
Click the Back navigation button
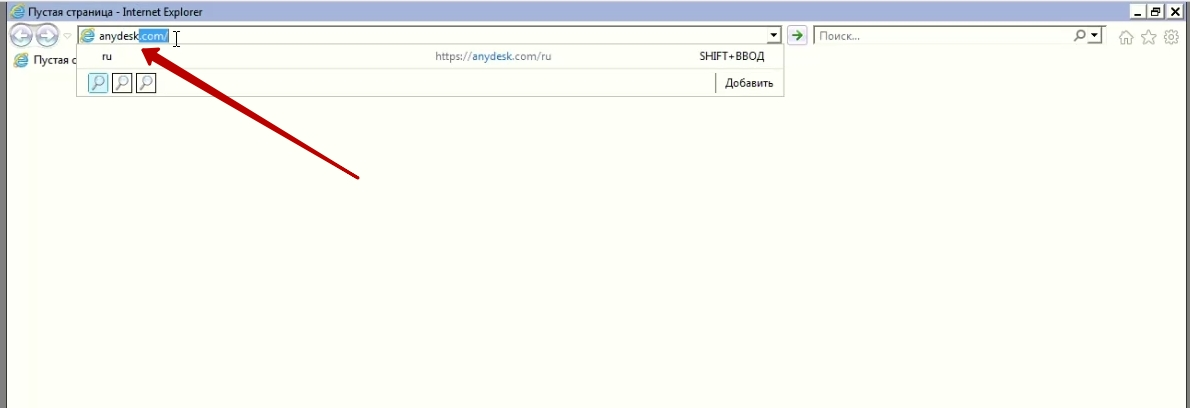[x=20, y=36]
